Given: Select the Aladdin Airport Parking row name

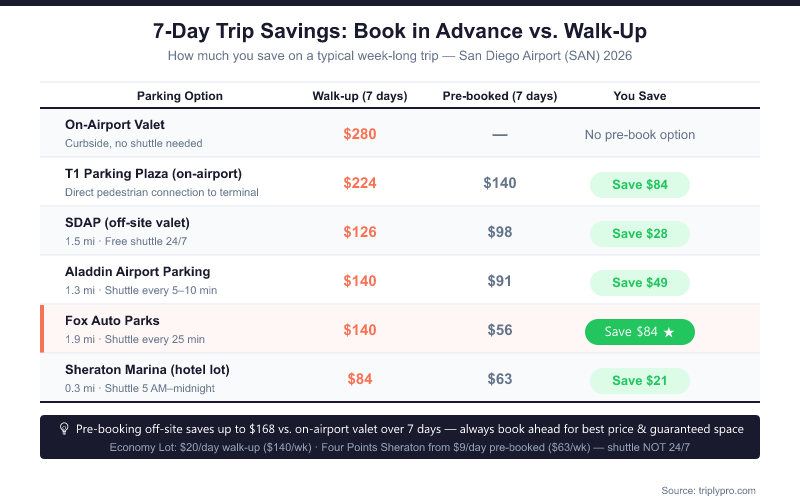Looking at the screenshot, I should [137, 272].
